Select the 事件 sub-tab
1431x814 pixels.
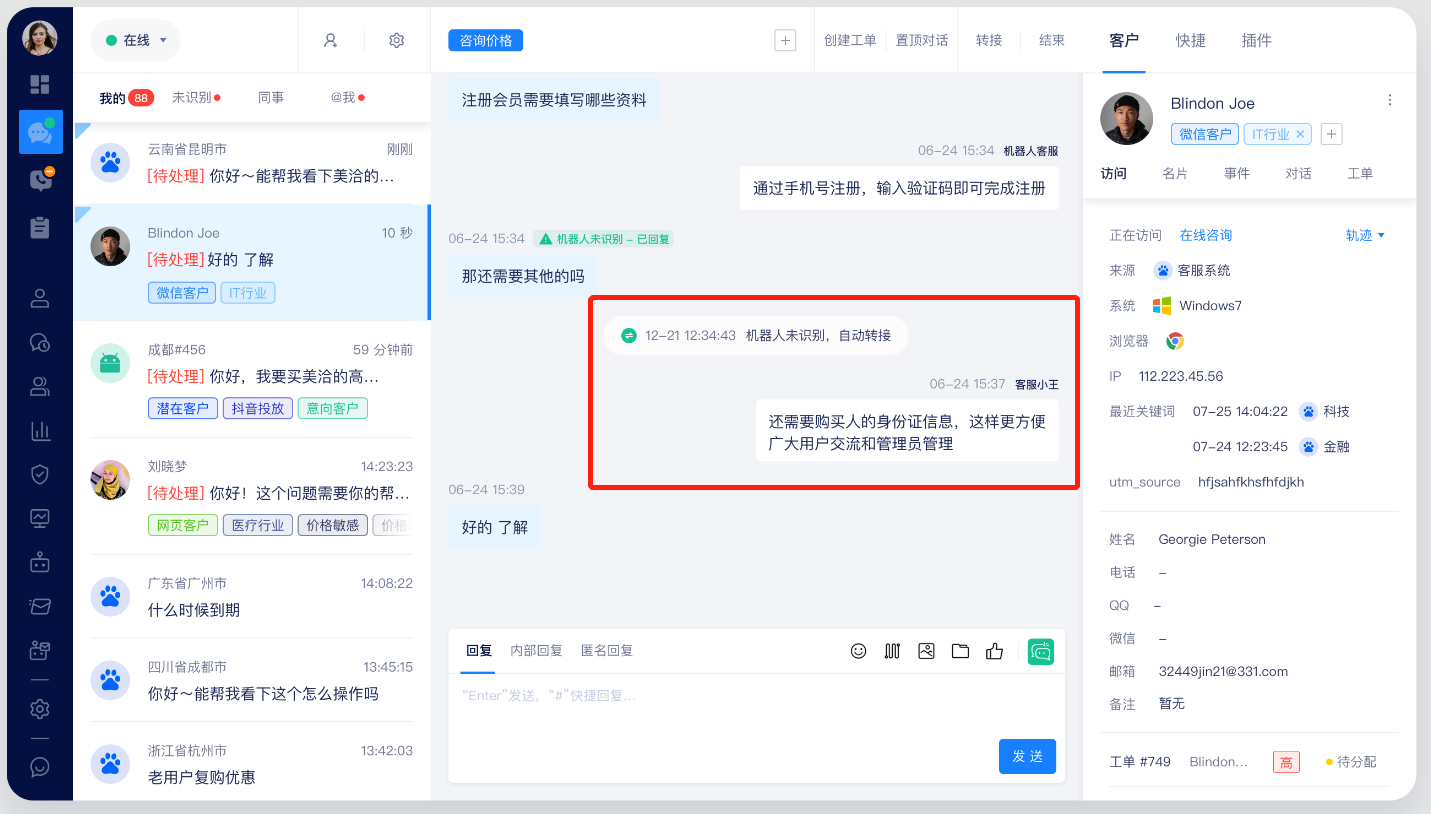pos(1237,173)
